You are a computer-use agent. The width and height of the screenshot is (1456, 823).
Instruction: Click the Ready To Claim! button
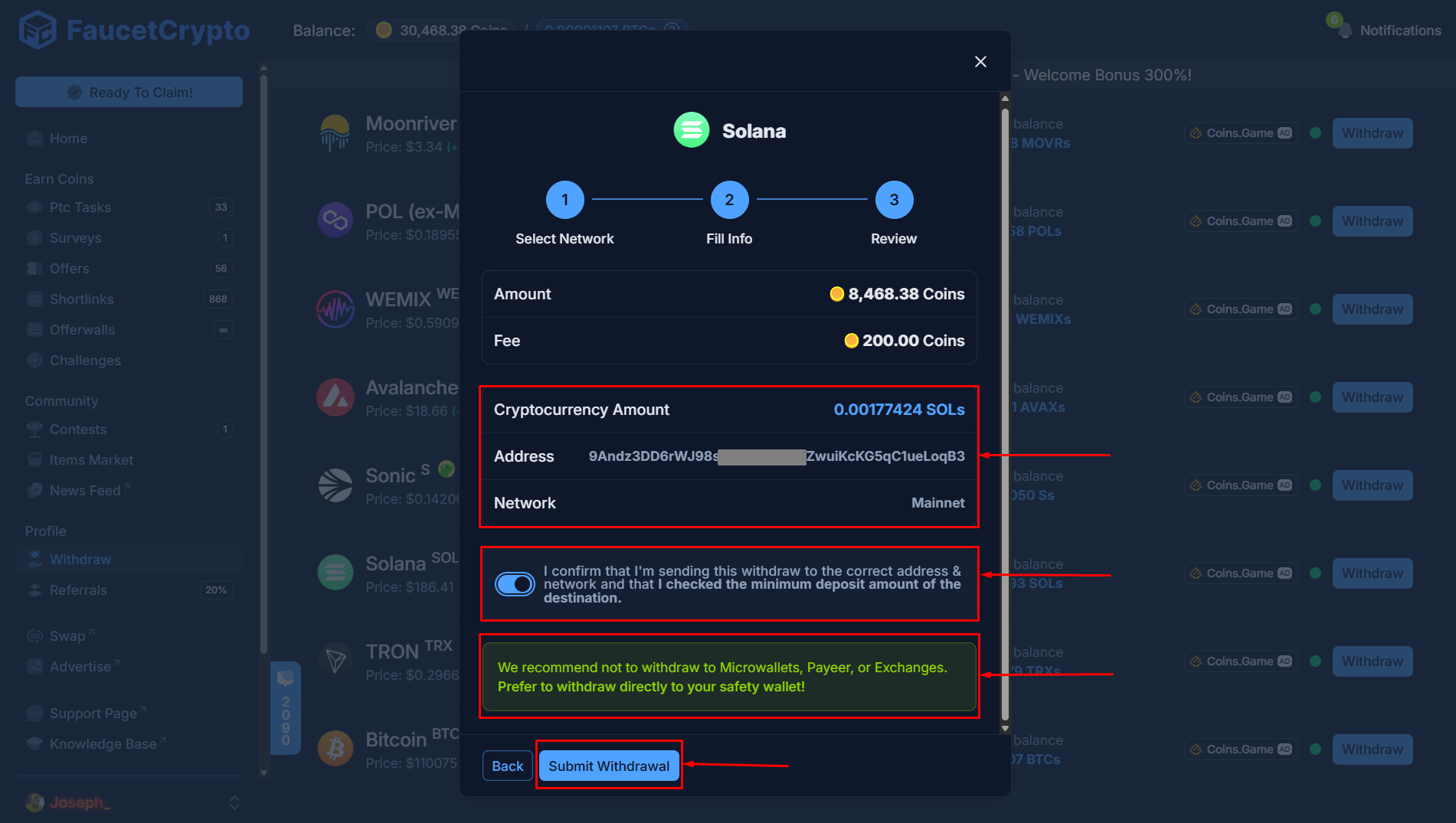point(129,92)
